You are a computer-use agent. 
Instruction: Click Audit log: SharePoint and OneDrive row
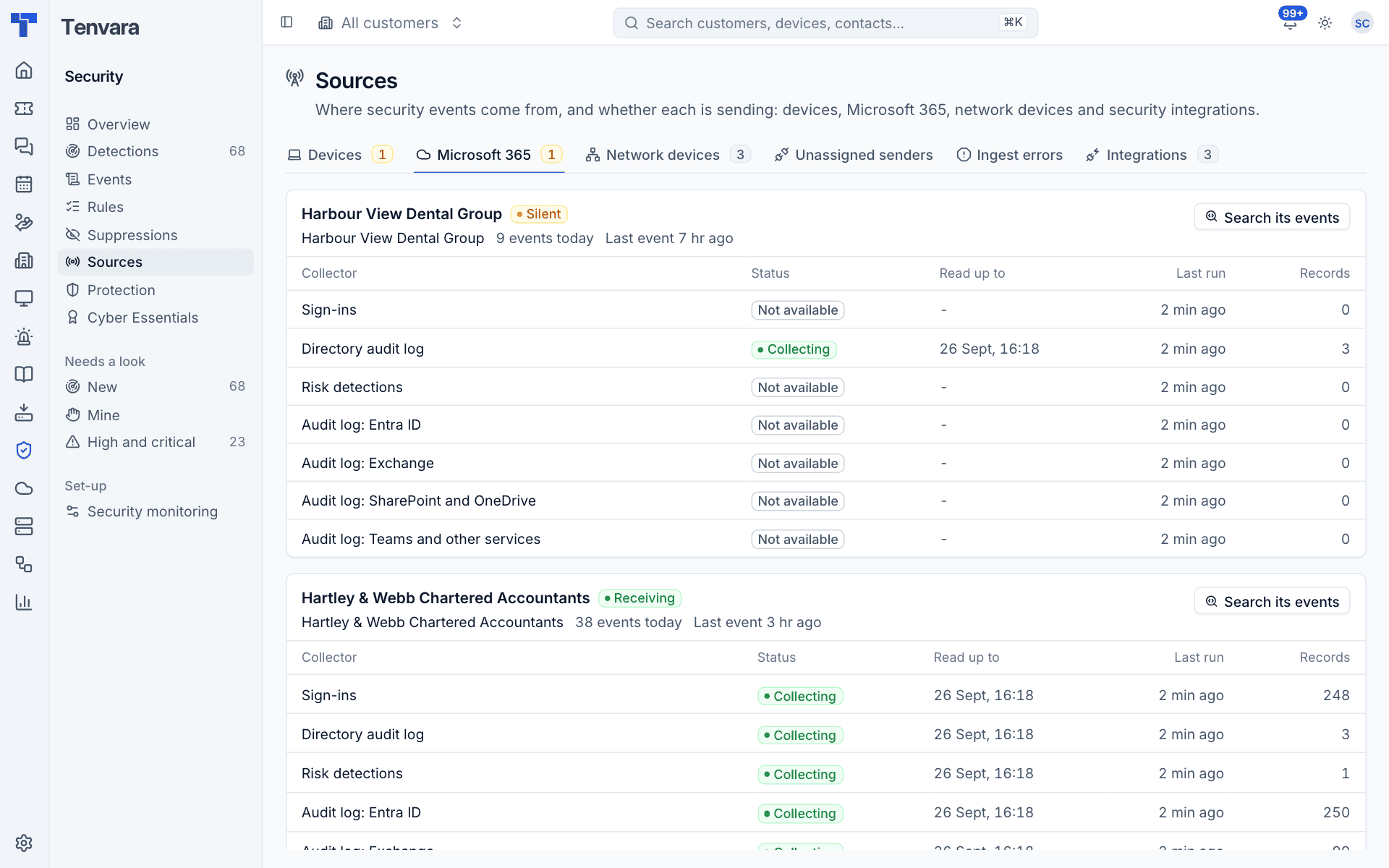click(x=825, y=501)
